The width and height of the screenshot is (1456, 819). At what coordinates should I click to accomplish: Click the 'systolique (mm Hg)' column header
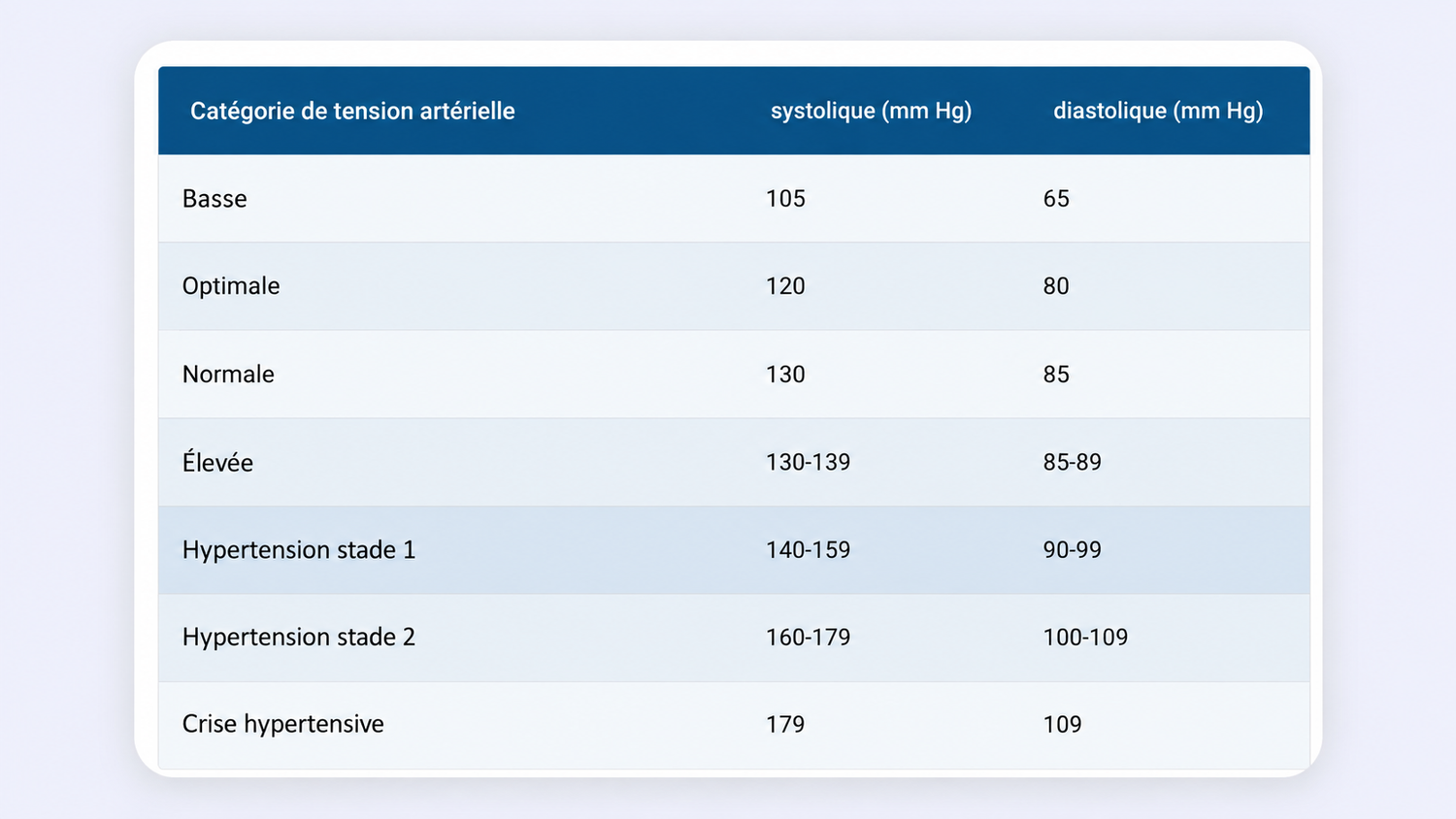tap(871, 111)
